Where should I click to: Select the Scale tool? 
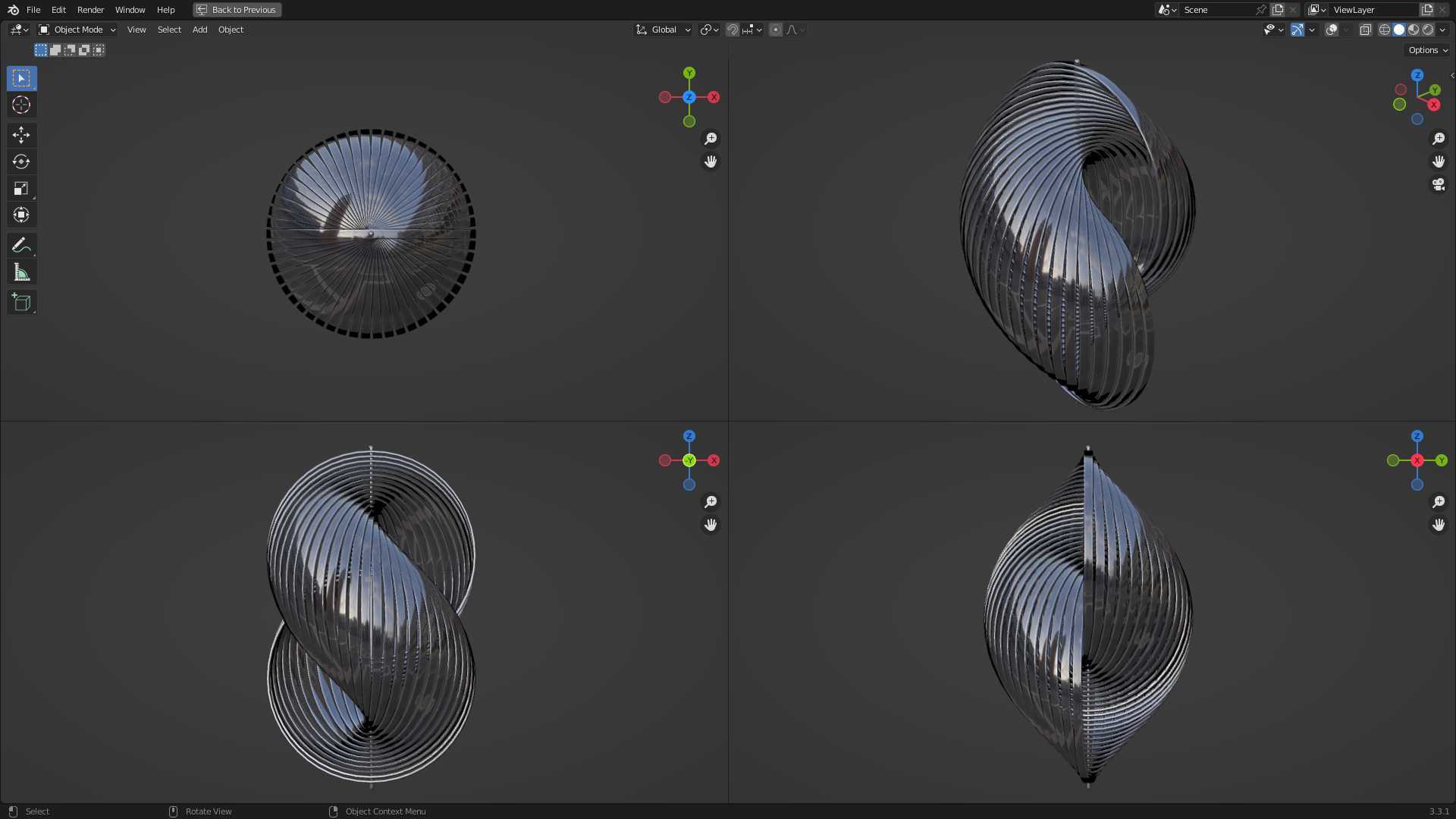[21, 188]
